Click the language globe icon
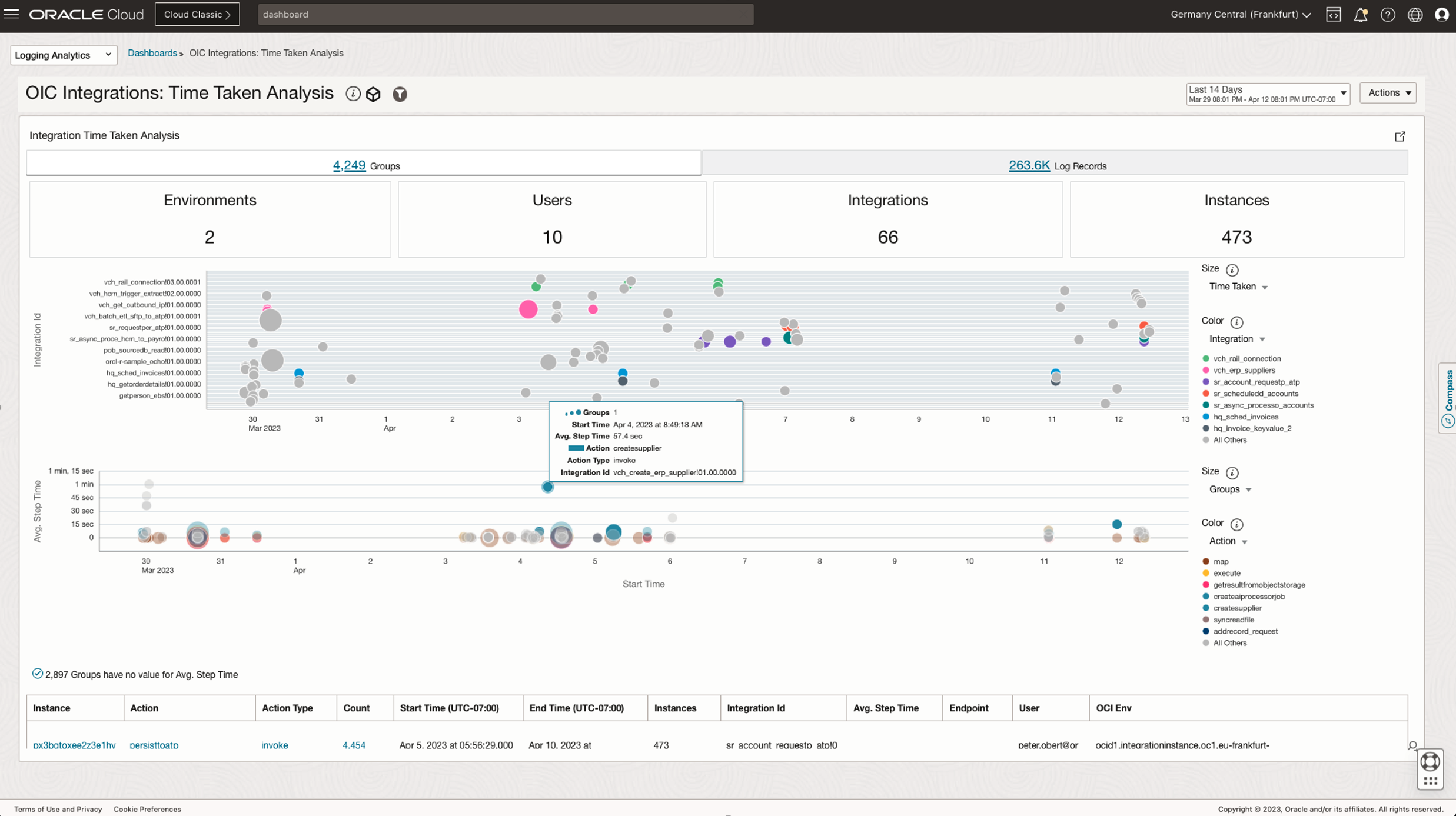Viewport: 1456px width, 816px height. point(1415,14)
